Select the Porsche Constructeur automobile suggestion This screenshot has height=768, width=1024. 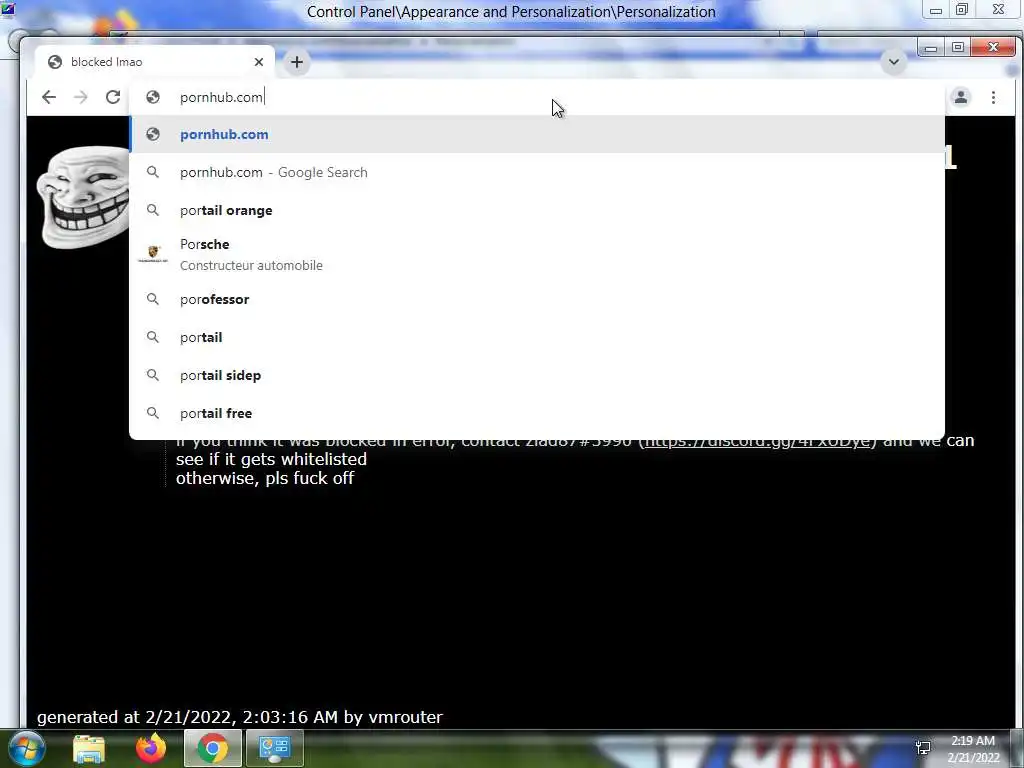537,255
